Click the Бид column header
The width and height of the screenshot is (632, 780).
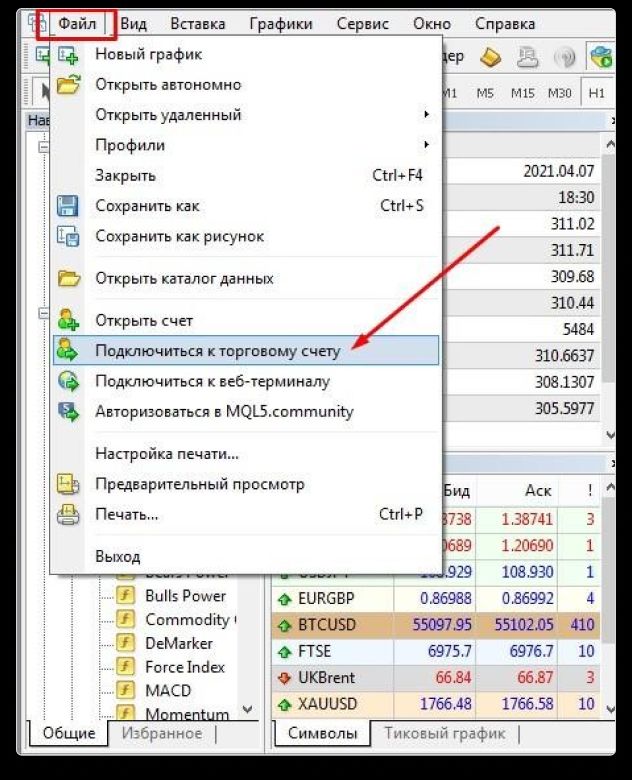[457, 491]
